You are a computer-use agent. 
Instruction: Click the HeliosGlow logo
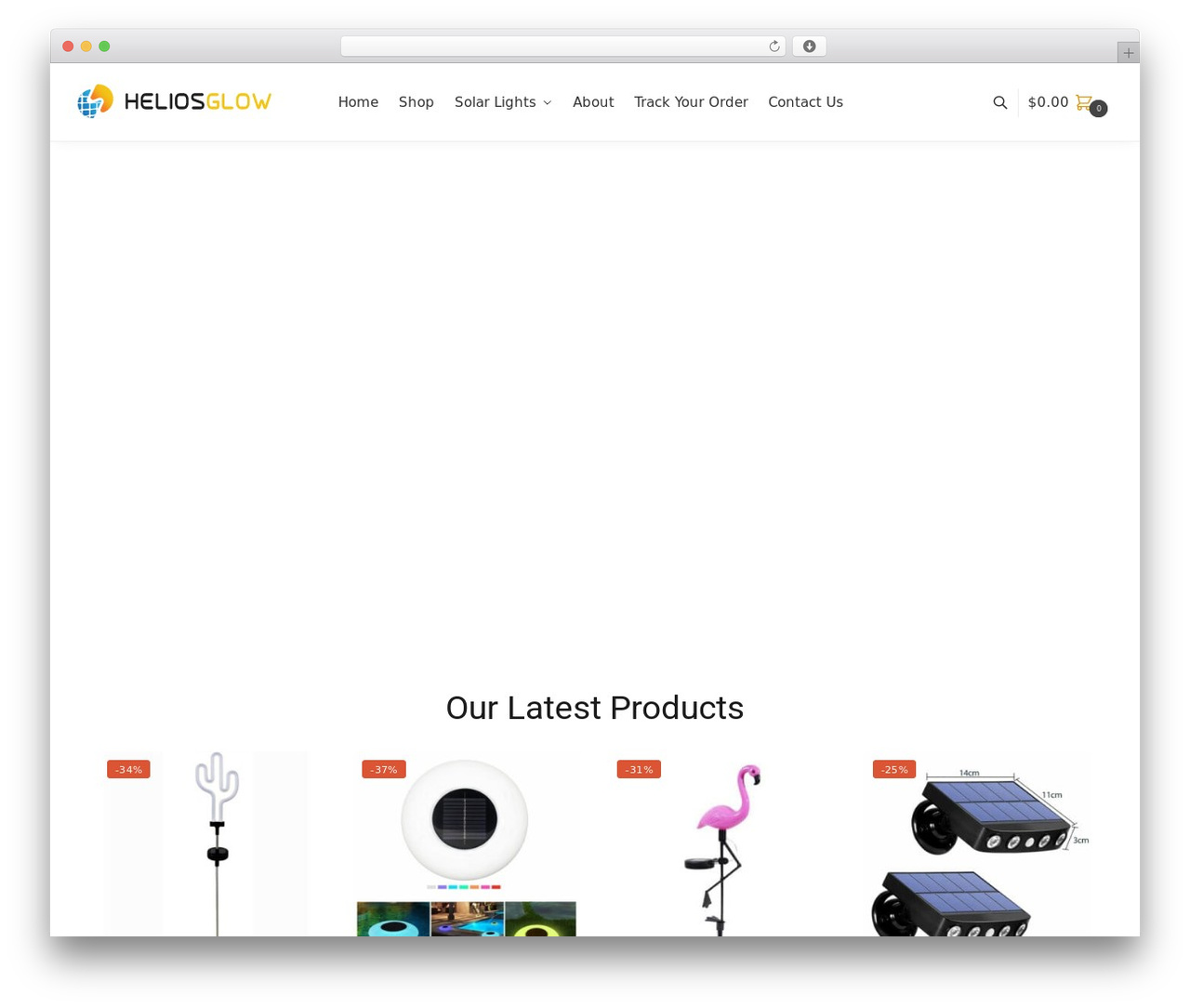pos(174,101)
